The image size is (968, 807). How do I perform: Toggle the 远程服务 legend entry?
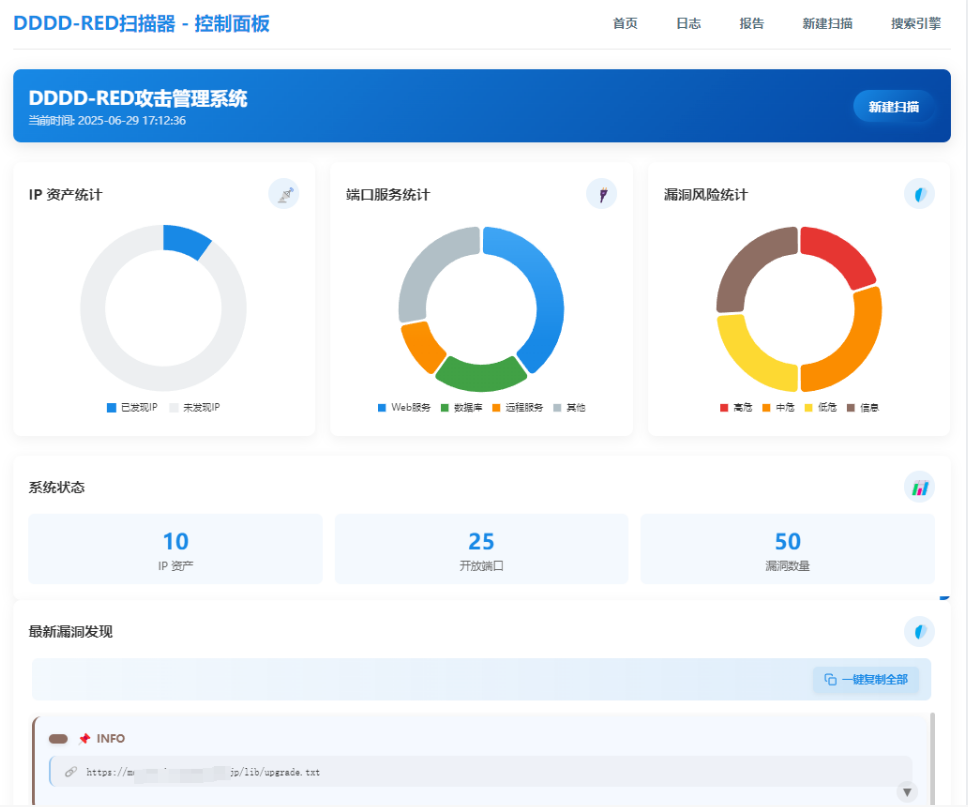pos(518,408)
